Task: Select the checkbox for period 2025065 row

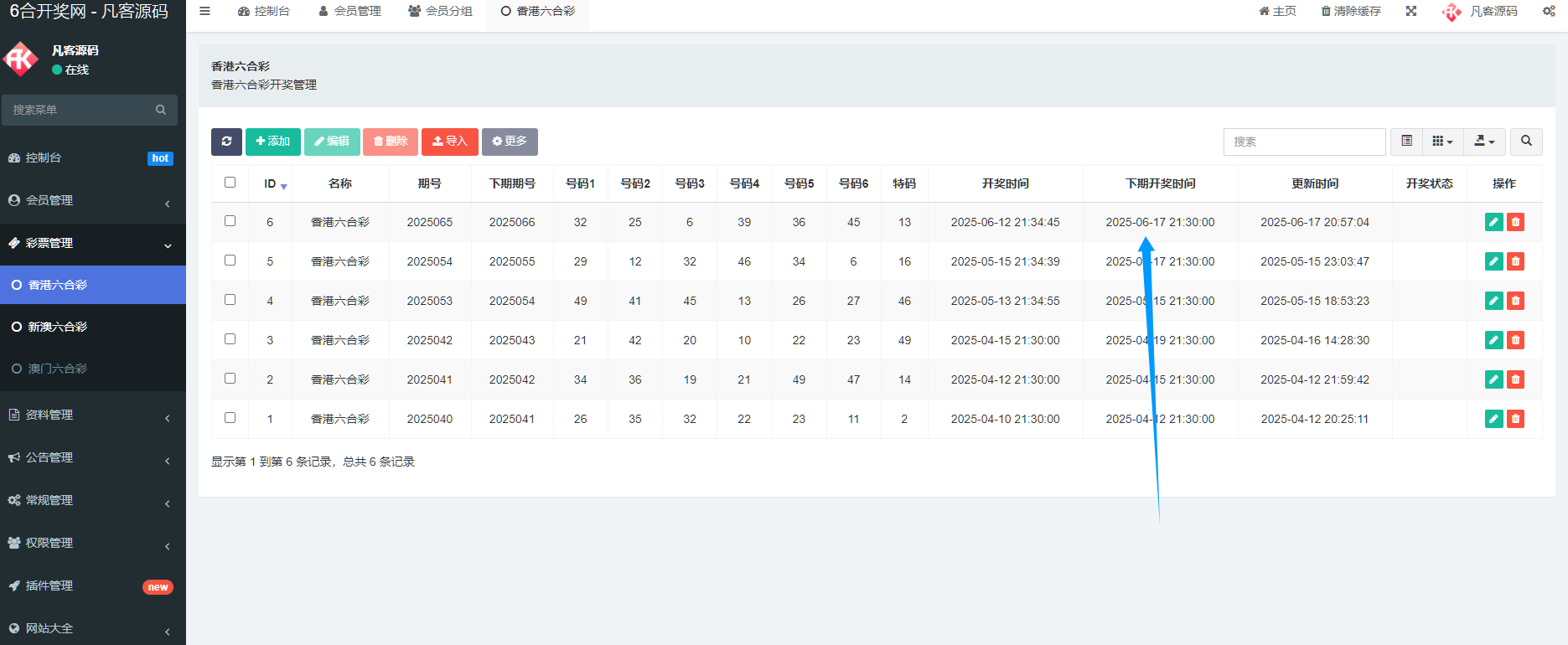Action: click(230, 221)
